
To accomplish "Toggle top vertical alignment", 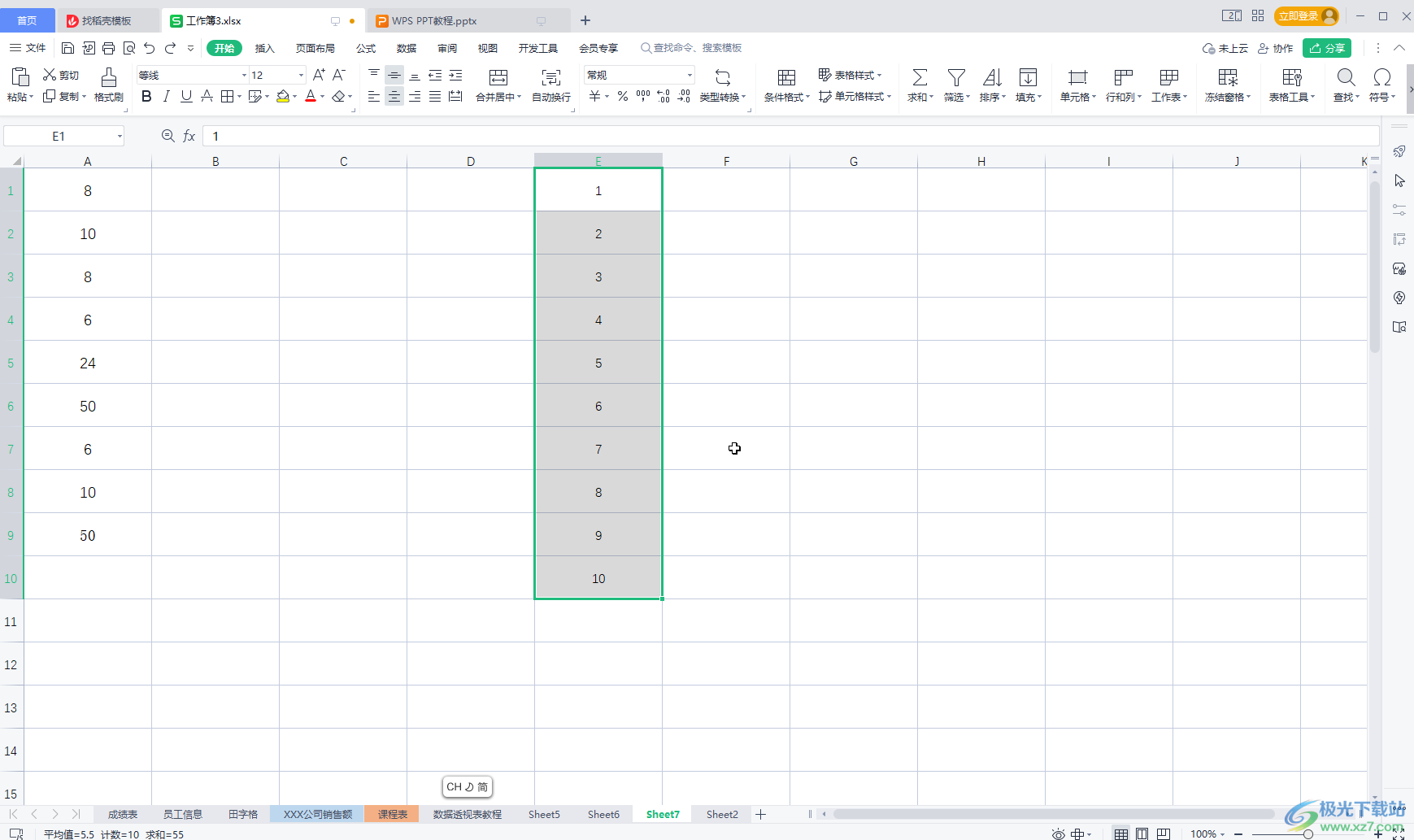I will [x=374, y=75].
